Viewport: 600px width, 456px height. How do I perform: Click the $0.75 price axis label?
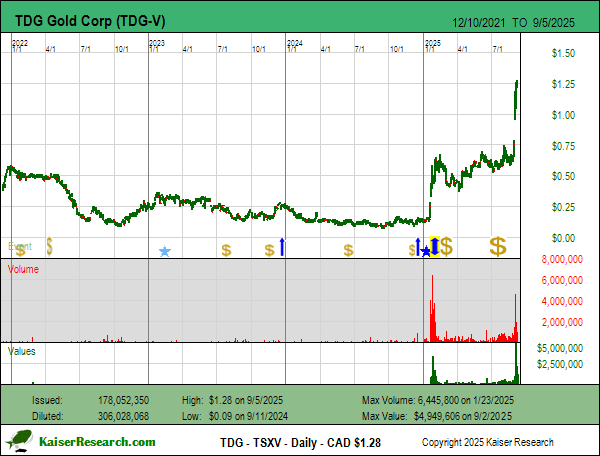coord(563,146)
